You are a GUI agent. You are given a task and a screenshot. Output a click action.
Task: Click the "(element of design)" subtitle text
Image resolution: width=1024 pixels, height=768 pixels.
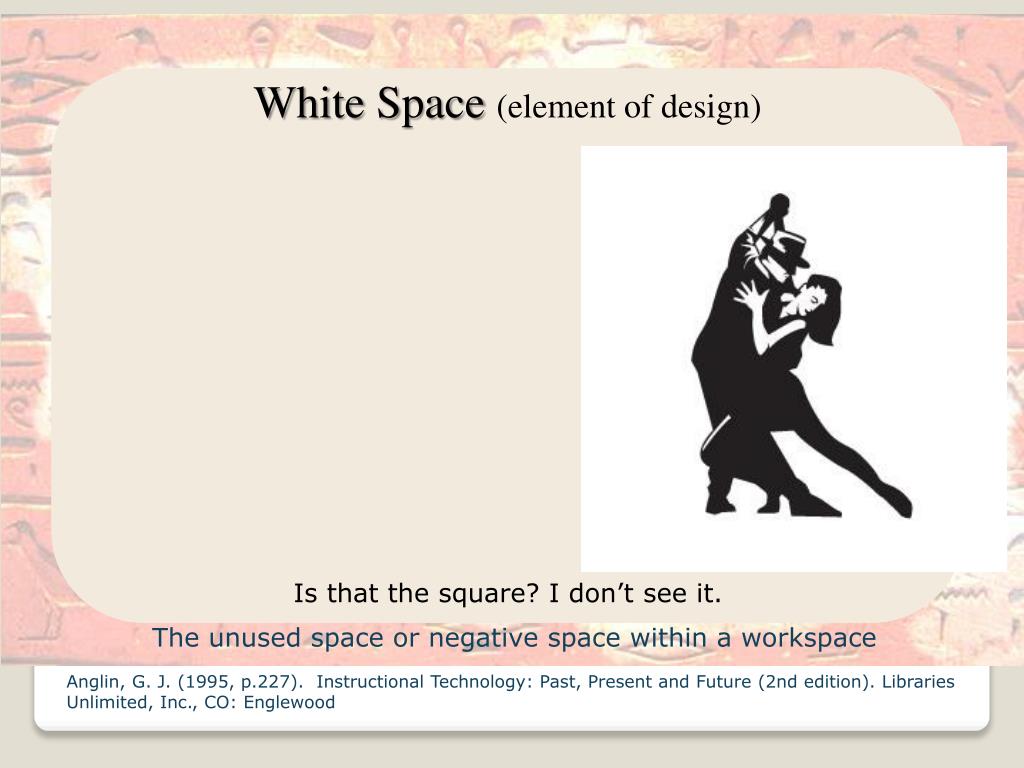point(629,107)
